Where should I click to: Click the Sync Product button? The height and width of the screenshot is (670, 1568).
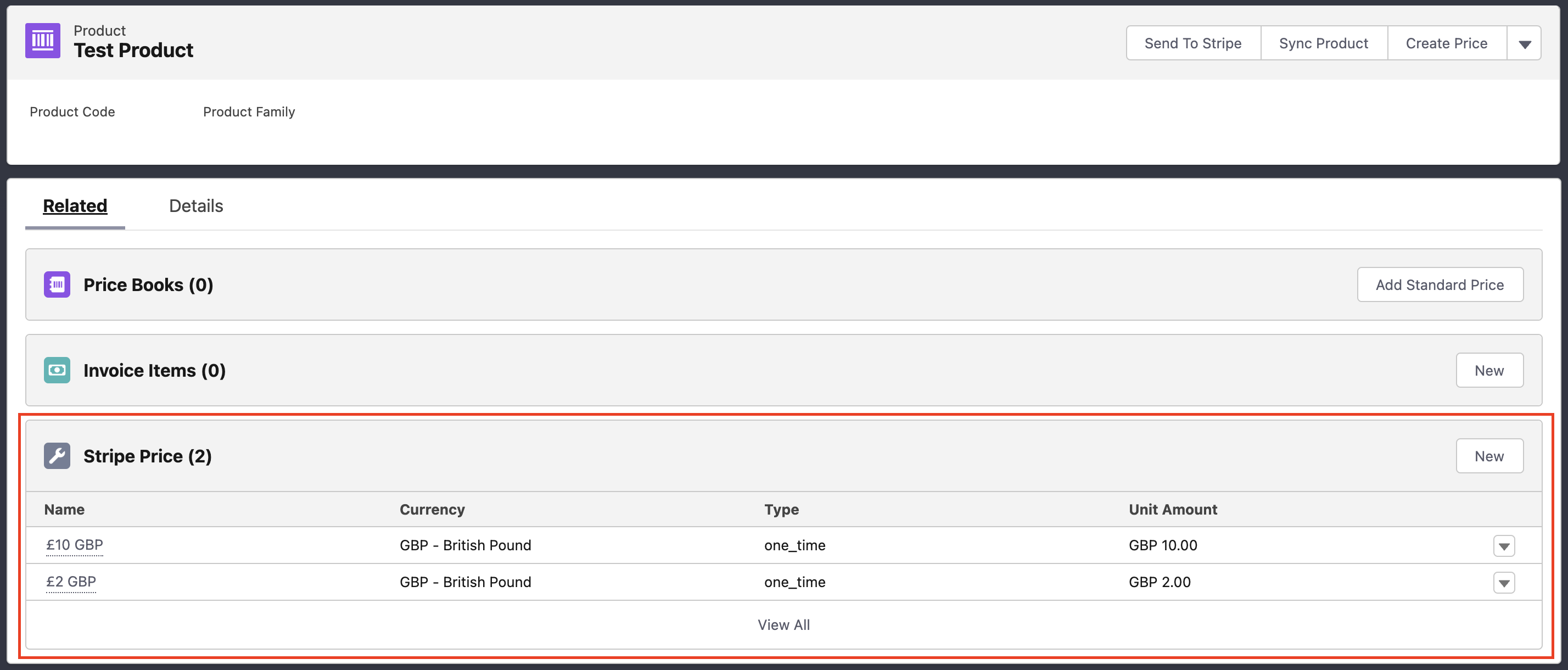(1323, 43)
